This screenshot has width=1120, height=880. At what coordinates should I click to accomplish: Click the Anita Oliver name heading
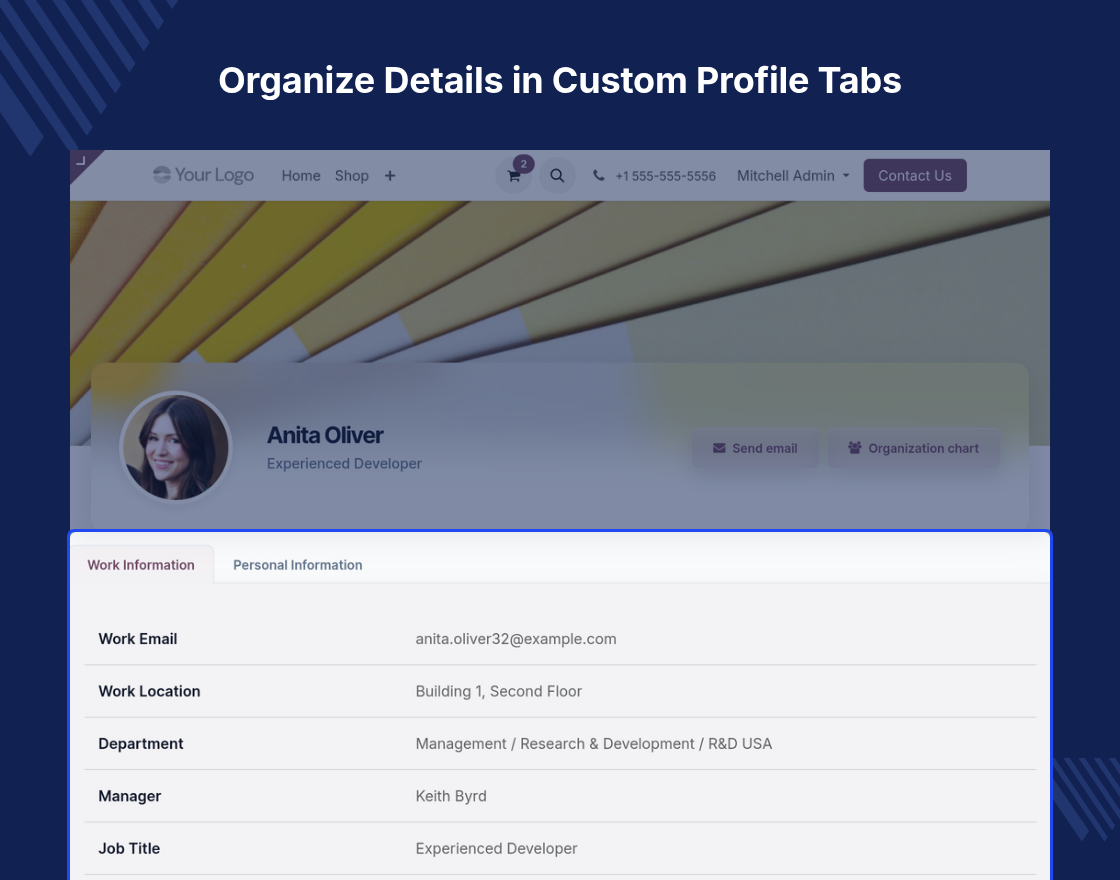pos(325,435)
